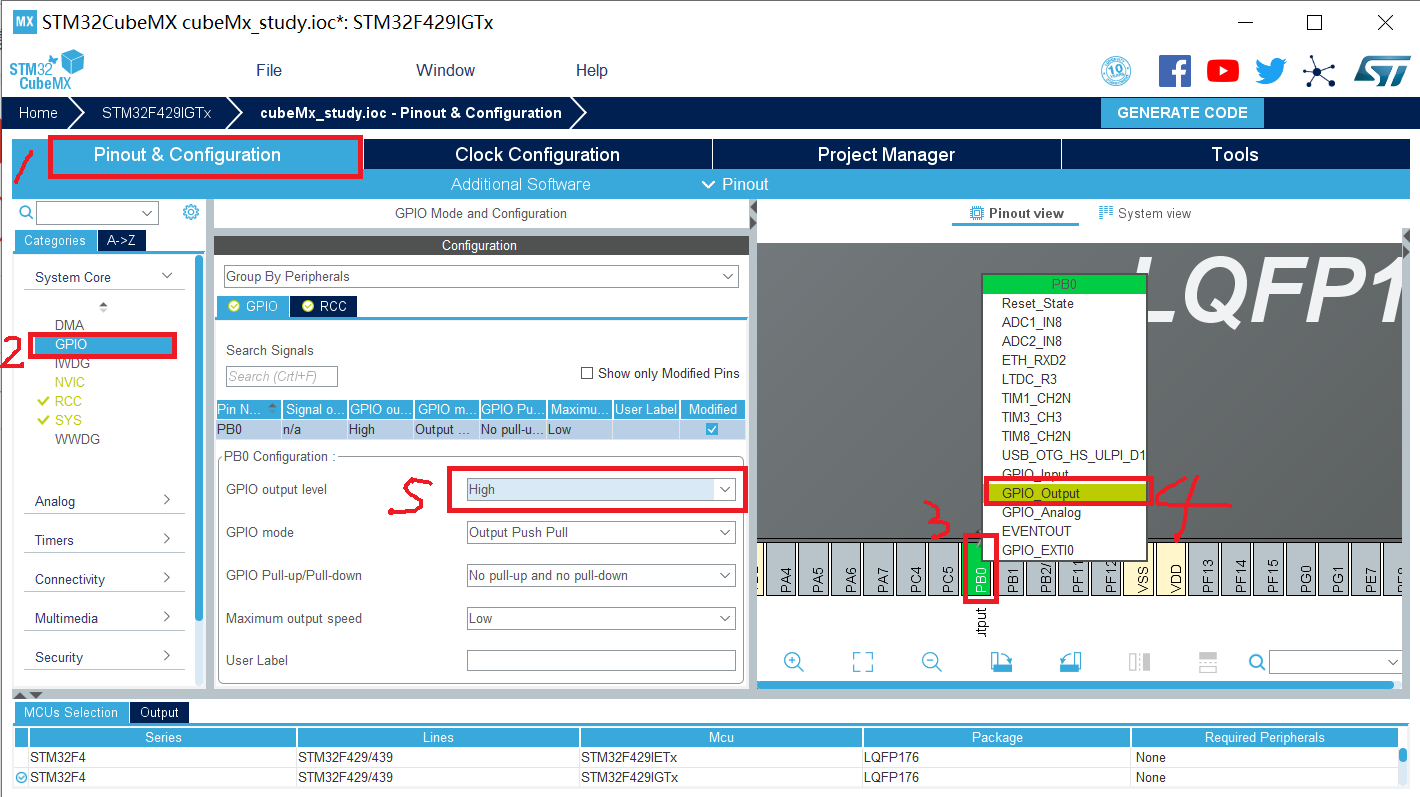Select DMA in the System Core list
This screenshot has height=797, width=1420.
coord(70,325)
